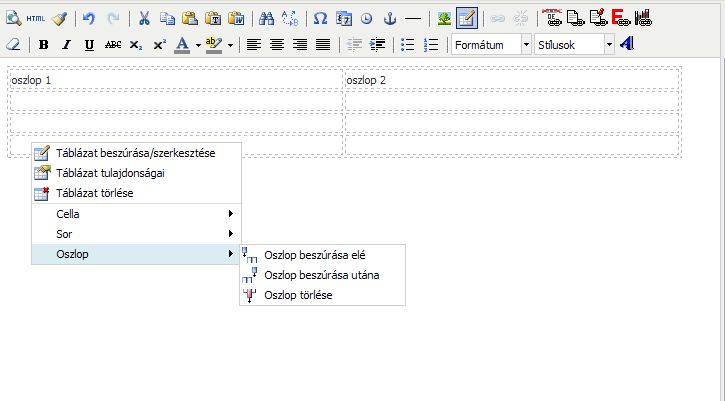This screenshot has width=725, height=401.
Task: Click the anchor icon in toolbar
Action: (x=390, y=18)
